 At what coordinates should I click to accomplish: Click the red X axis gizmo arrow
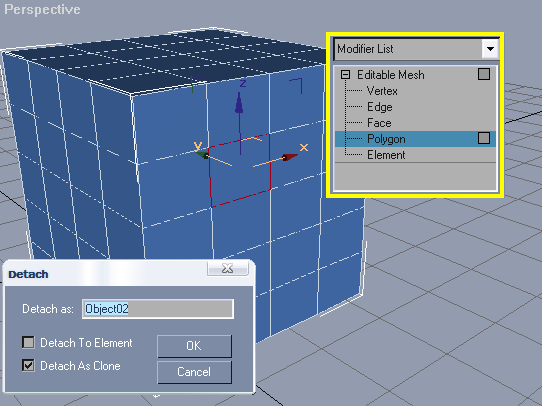(x=290, y=157)
